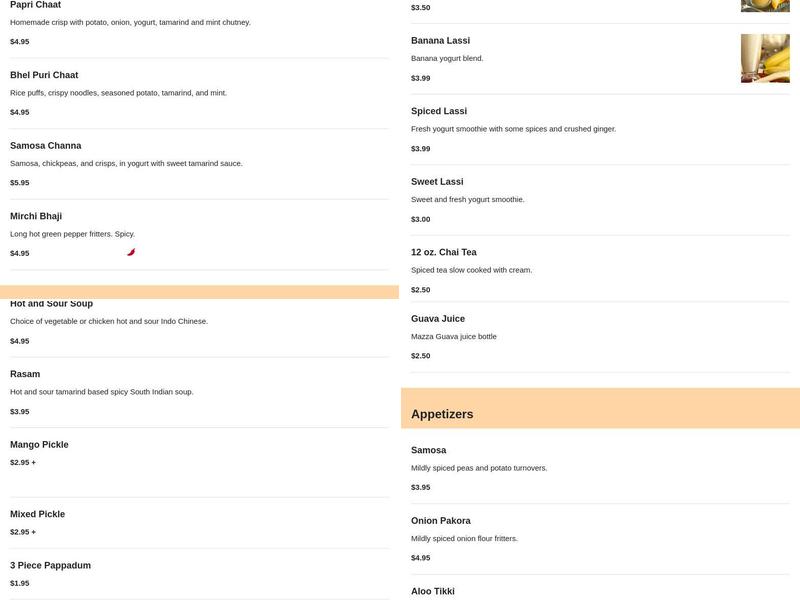Choose the 3 Piece Pappadum item
This screenshot has width=800, height=600.
(50, 566)
